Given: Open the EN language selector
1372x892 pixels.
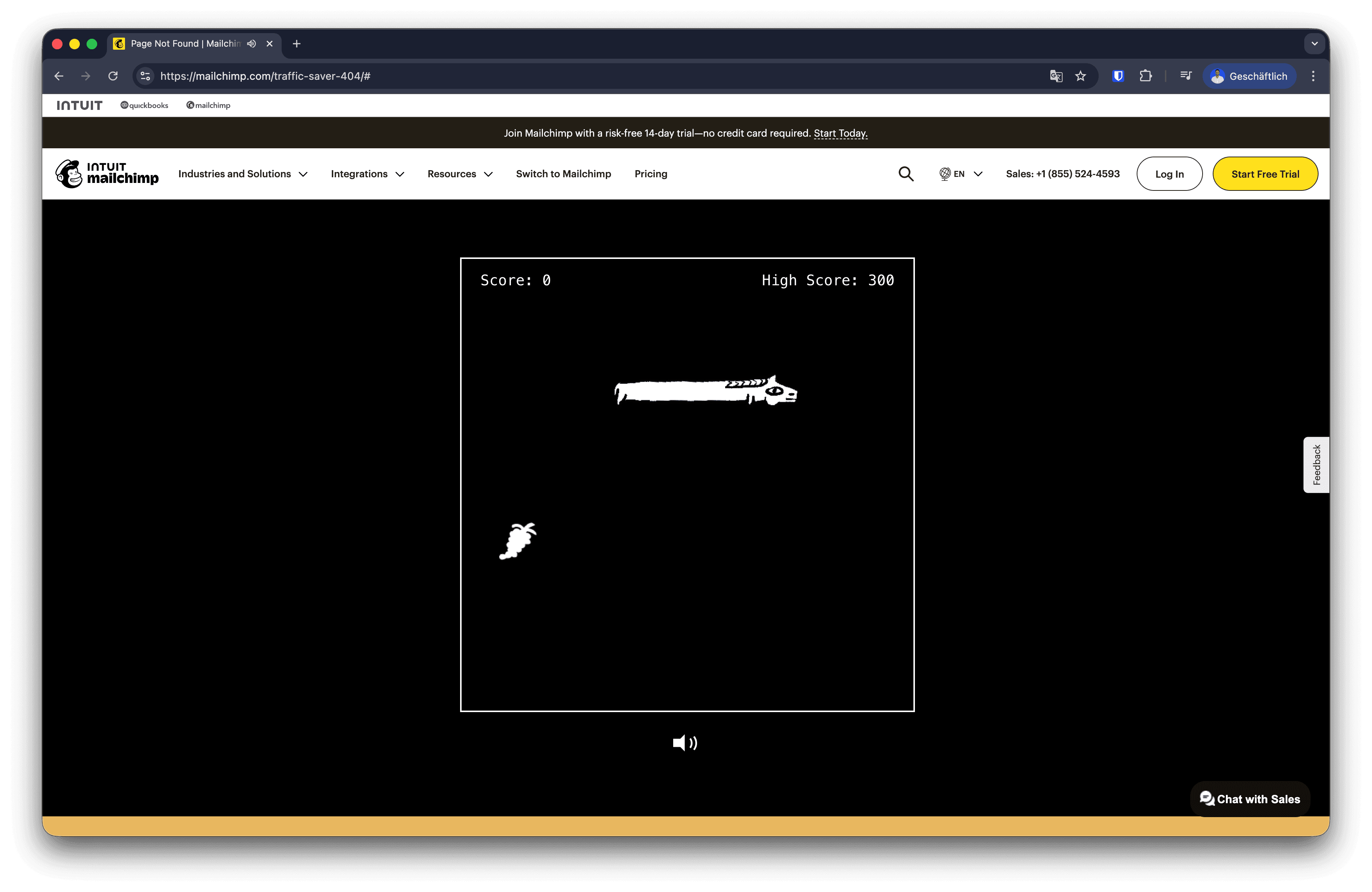Looking at the screenshot, I should coord(960,174).
